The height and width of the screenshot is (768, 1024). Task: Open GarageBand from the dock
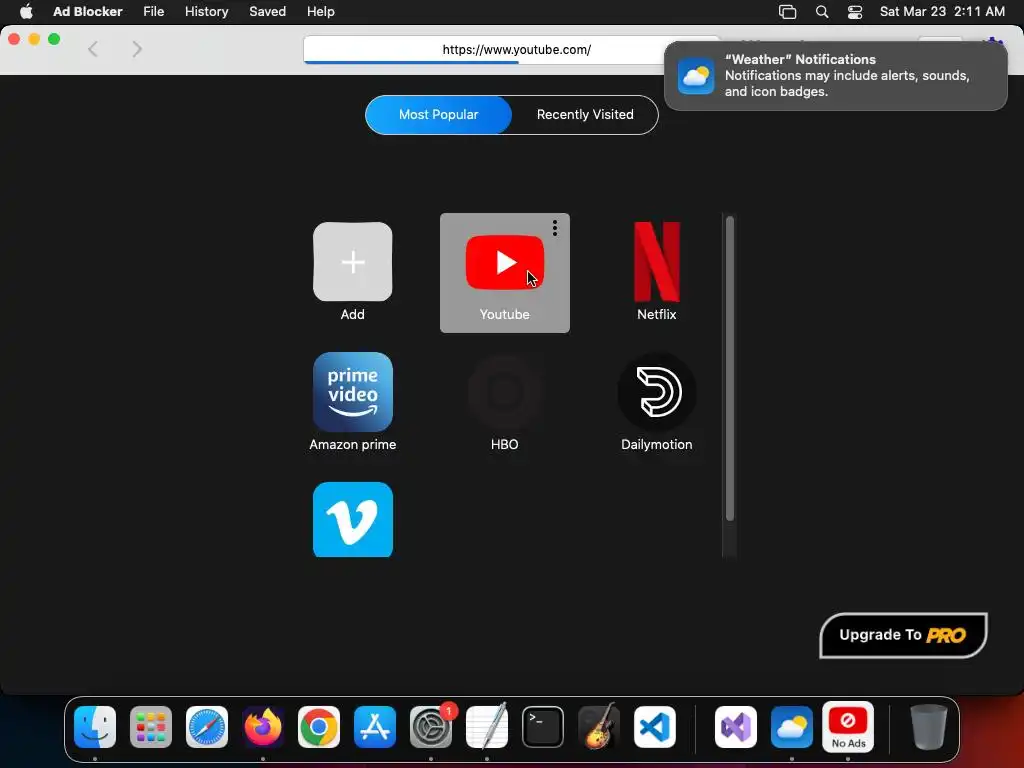pyautogui.click(x=599, y=727)
